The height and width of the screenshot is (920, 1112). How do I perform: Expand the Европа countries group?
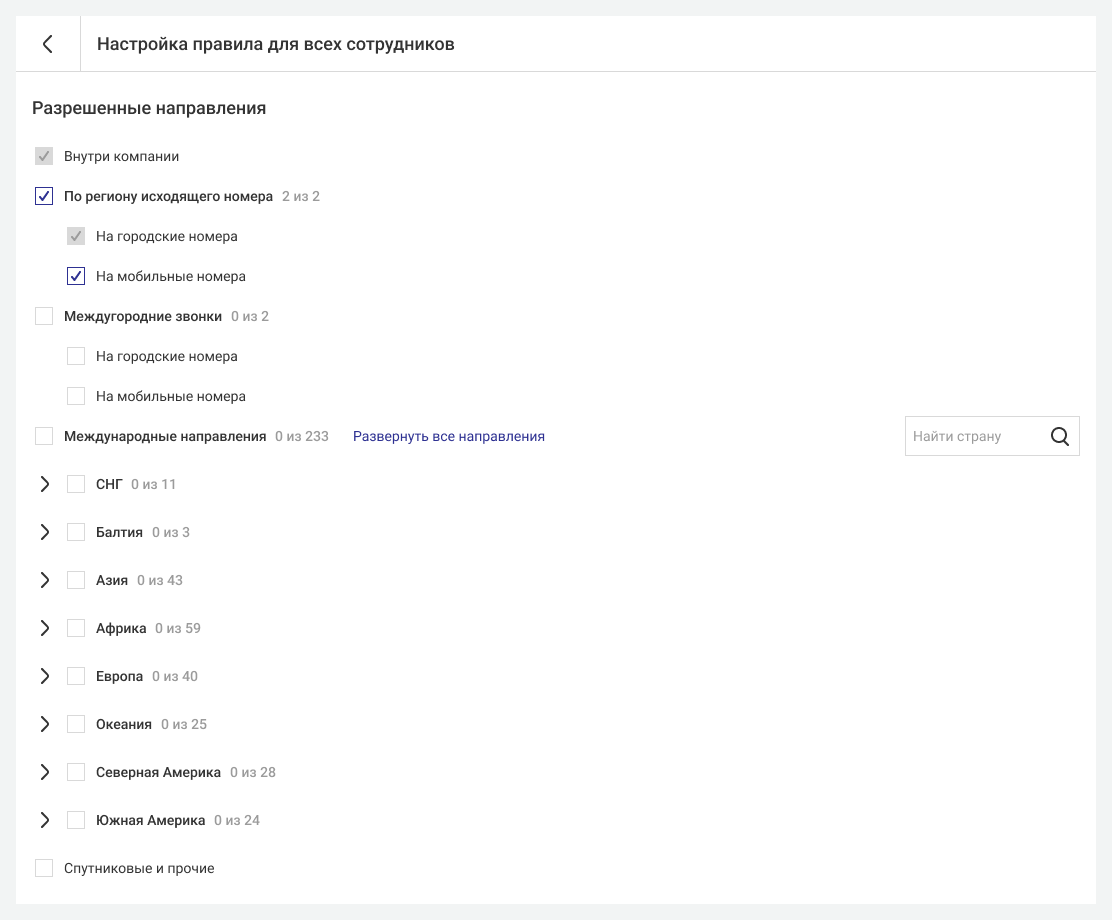[x=44, y=676]
